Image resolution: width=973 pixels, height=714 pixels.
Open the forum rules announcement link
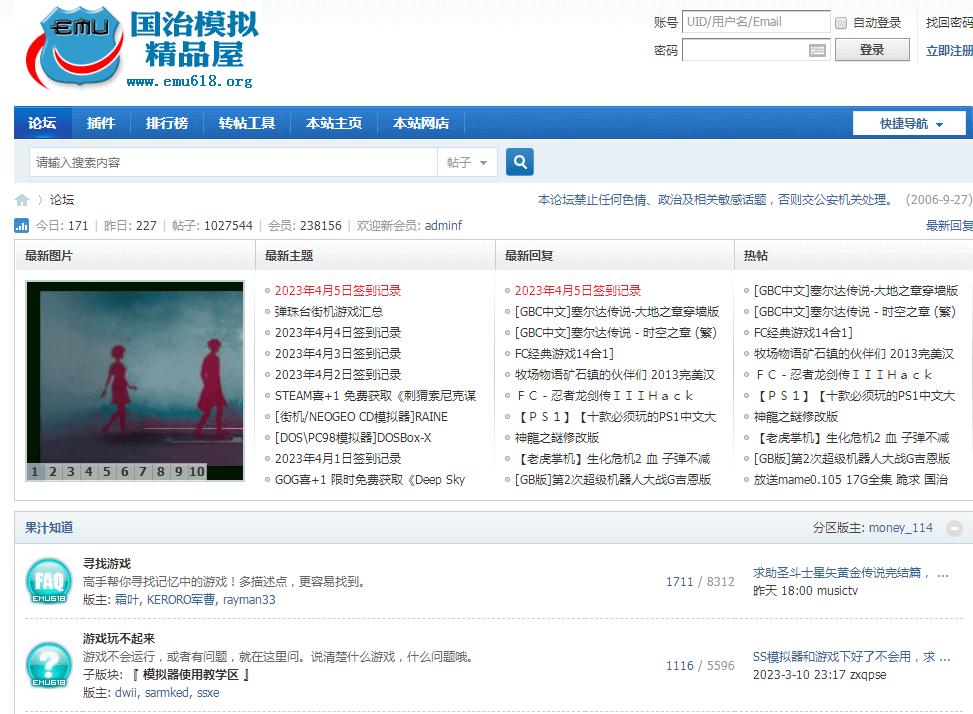tap(715, 200)
